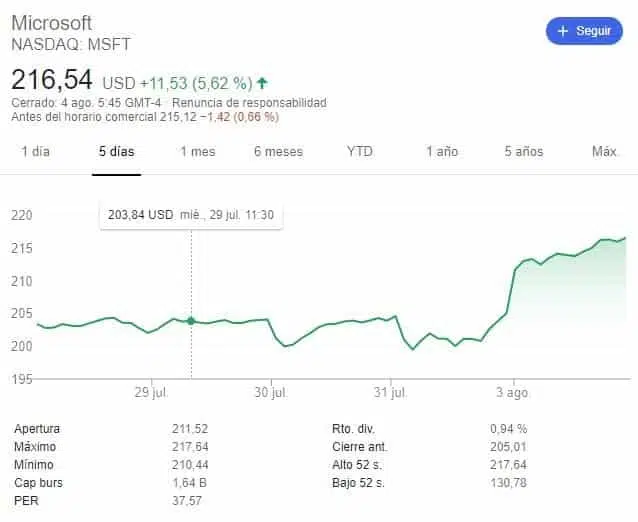
Task: Click the Microsoft company title
Action: (51, 23)
